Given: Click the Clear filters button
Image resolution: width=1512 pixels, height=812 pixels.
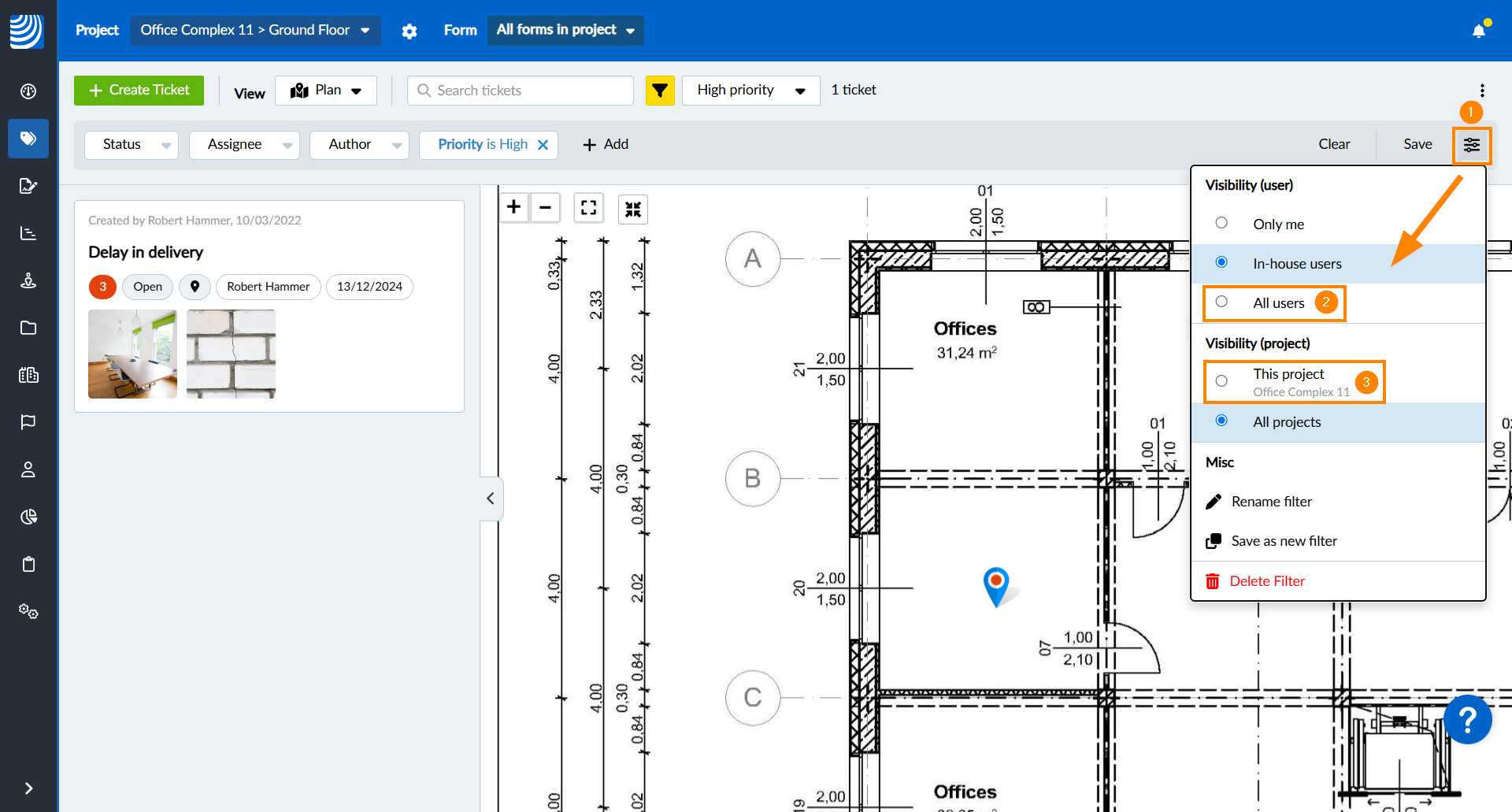Looking at the screenshot, I should coord(1334,144).
